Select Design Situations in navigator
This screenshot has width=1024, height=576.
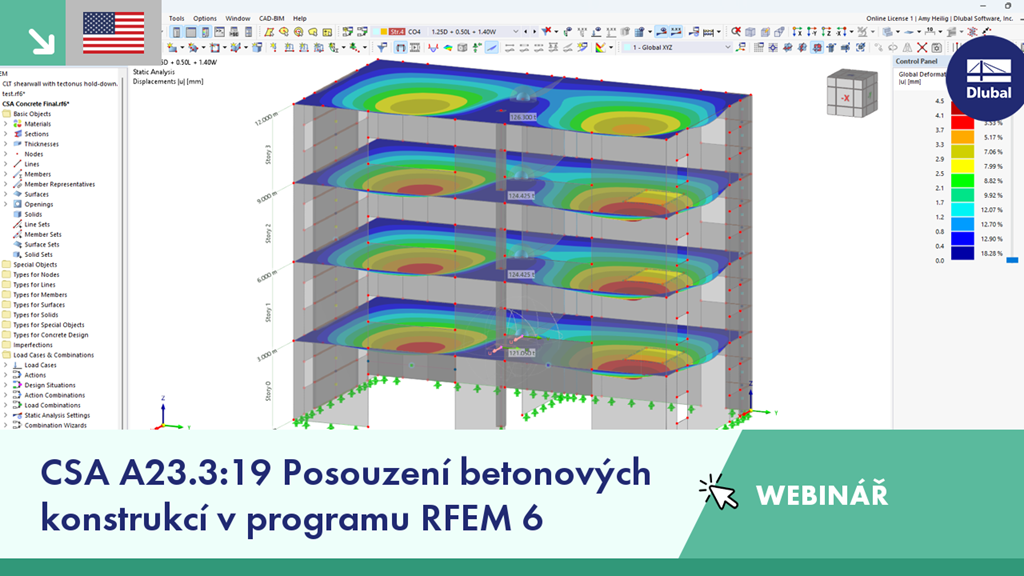pyautogui.click(x=50, y=385)
